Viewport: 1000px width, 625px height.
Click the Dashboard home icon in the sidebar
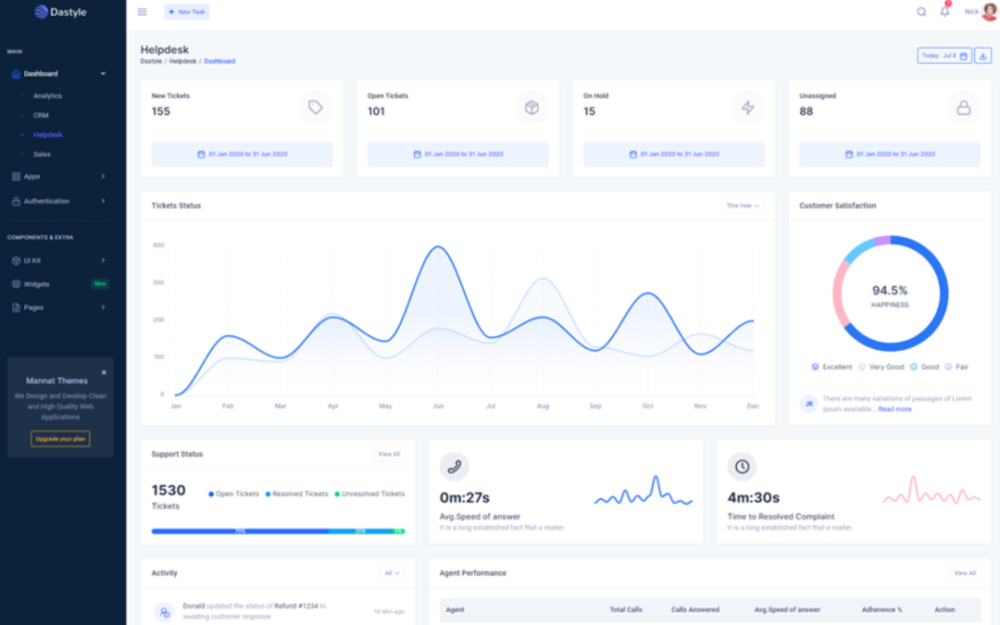16,74
